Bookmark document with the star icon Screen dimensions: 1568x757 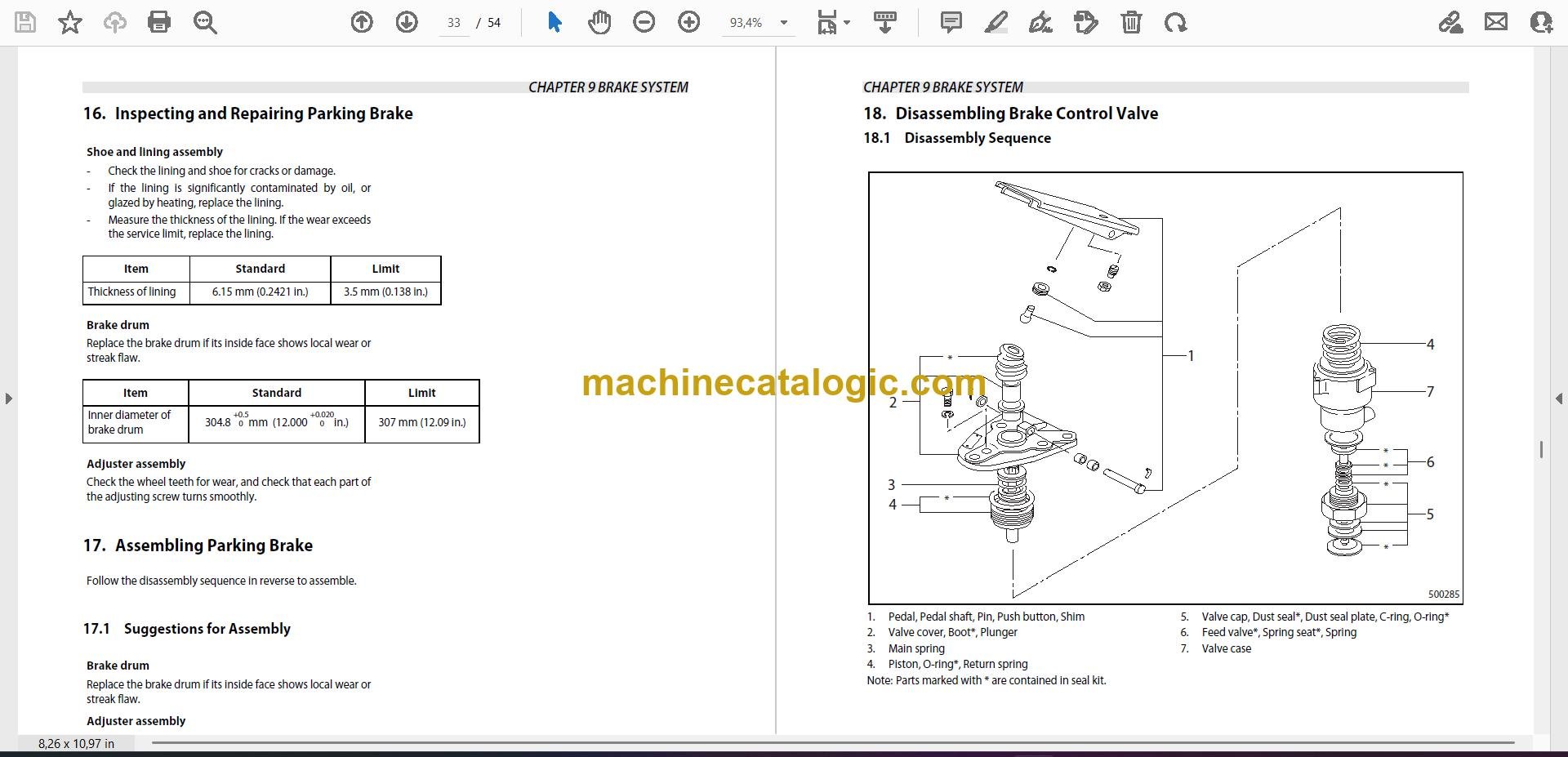point(70,22)
